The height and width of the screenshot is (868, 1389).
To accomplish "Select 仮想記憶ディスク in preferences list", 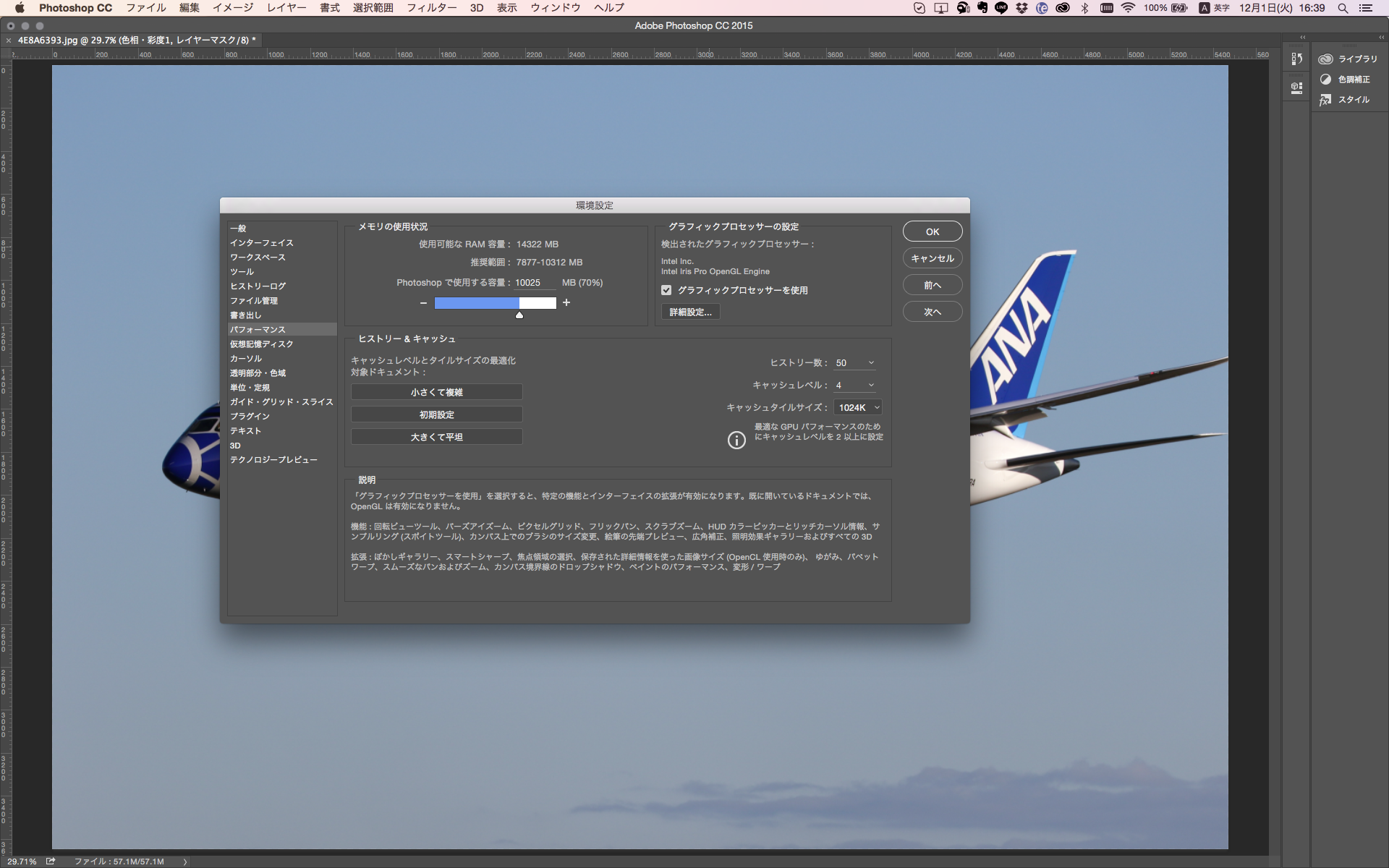I will tap(261, 344).
